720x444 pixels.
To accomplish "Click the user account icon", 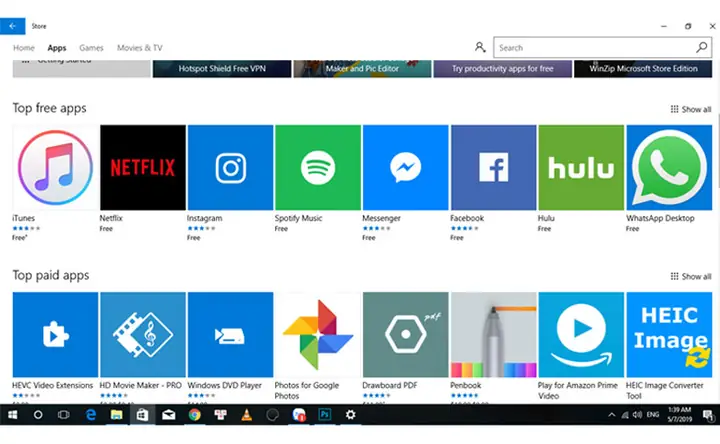I will [x=480, y=47].
